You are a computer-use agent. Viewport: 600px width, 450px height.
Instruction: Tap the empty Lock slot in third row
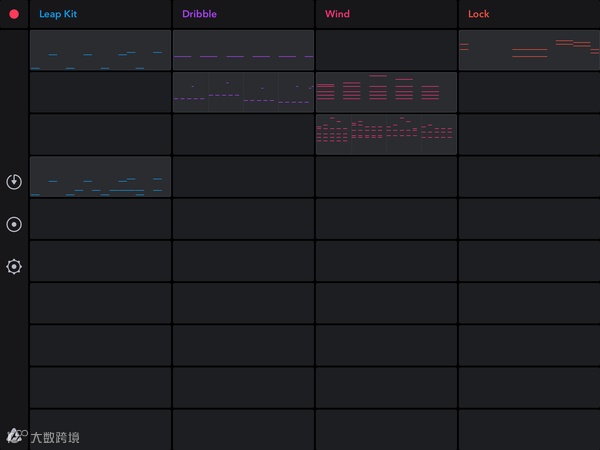[x=530, y=134]
